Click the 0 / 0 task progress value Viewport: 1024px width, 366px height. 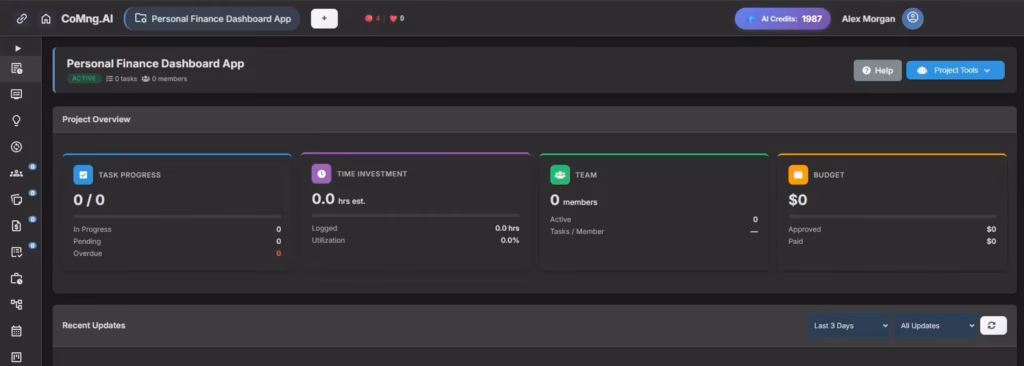click(89, 200)
